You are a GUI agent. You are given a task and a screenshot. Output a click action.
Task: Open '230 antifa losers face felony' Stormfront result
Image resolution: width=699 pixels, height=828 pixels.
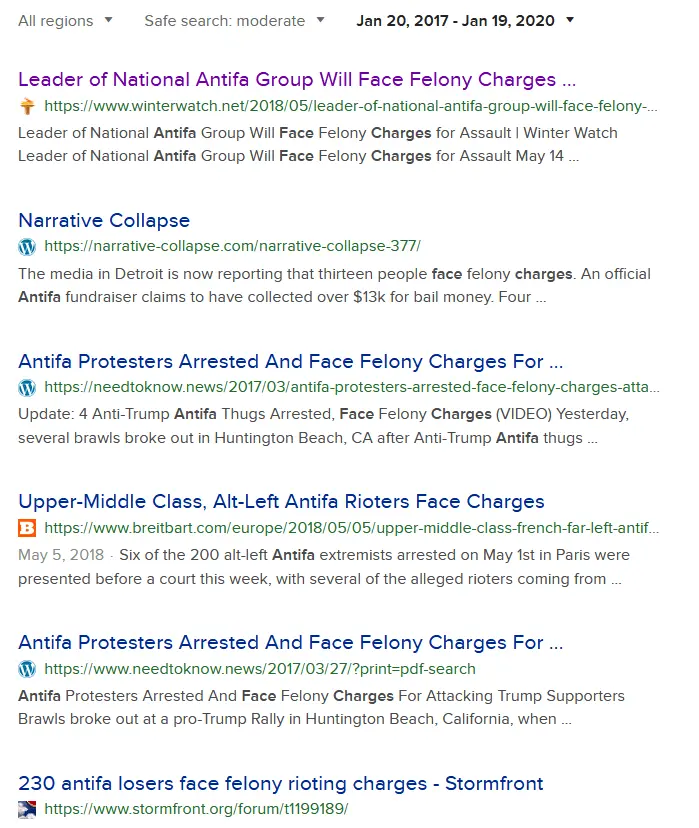pos(281,783)
